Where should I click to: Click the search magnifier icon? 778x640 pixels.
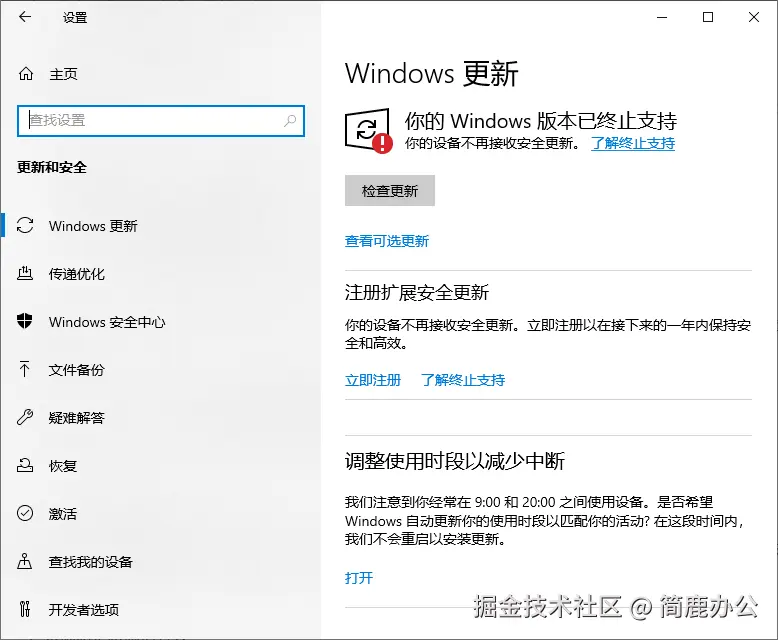click(290, 121)
